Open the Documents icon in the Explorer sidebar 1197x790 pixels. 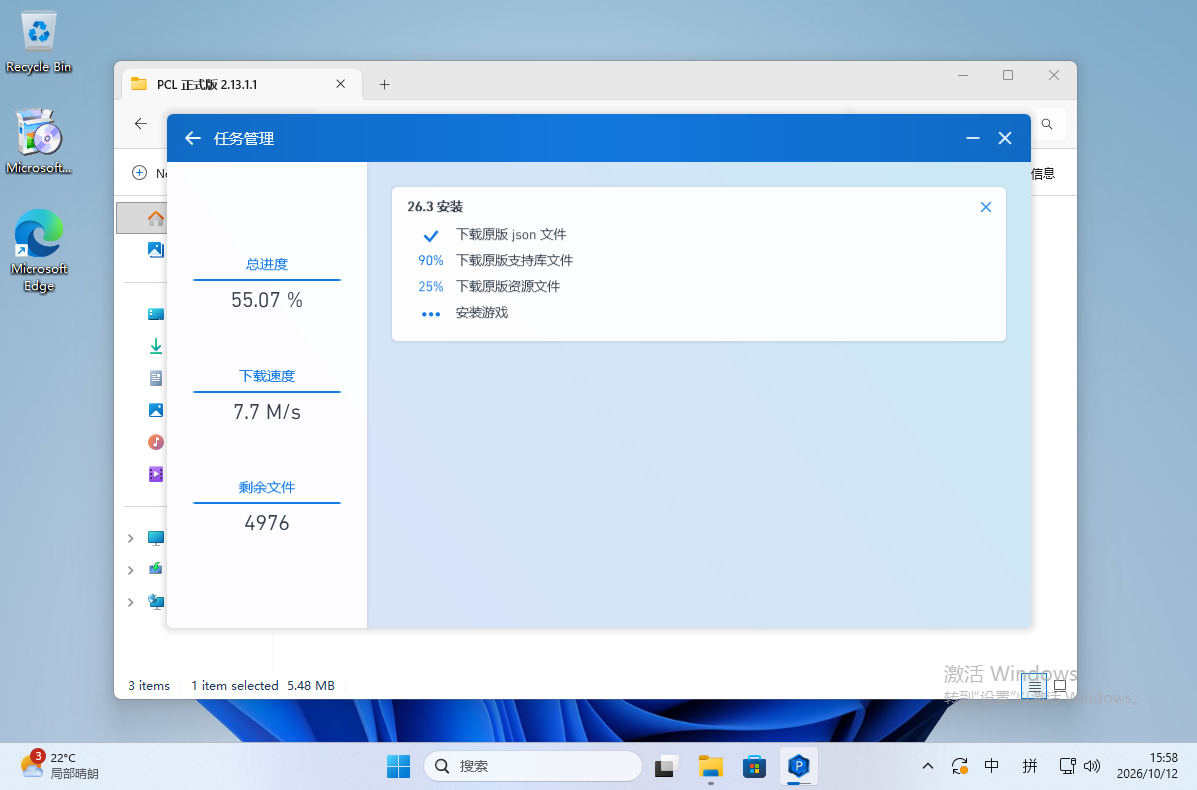(156, 378)
